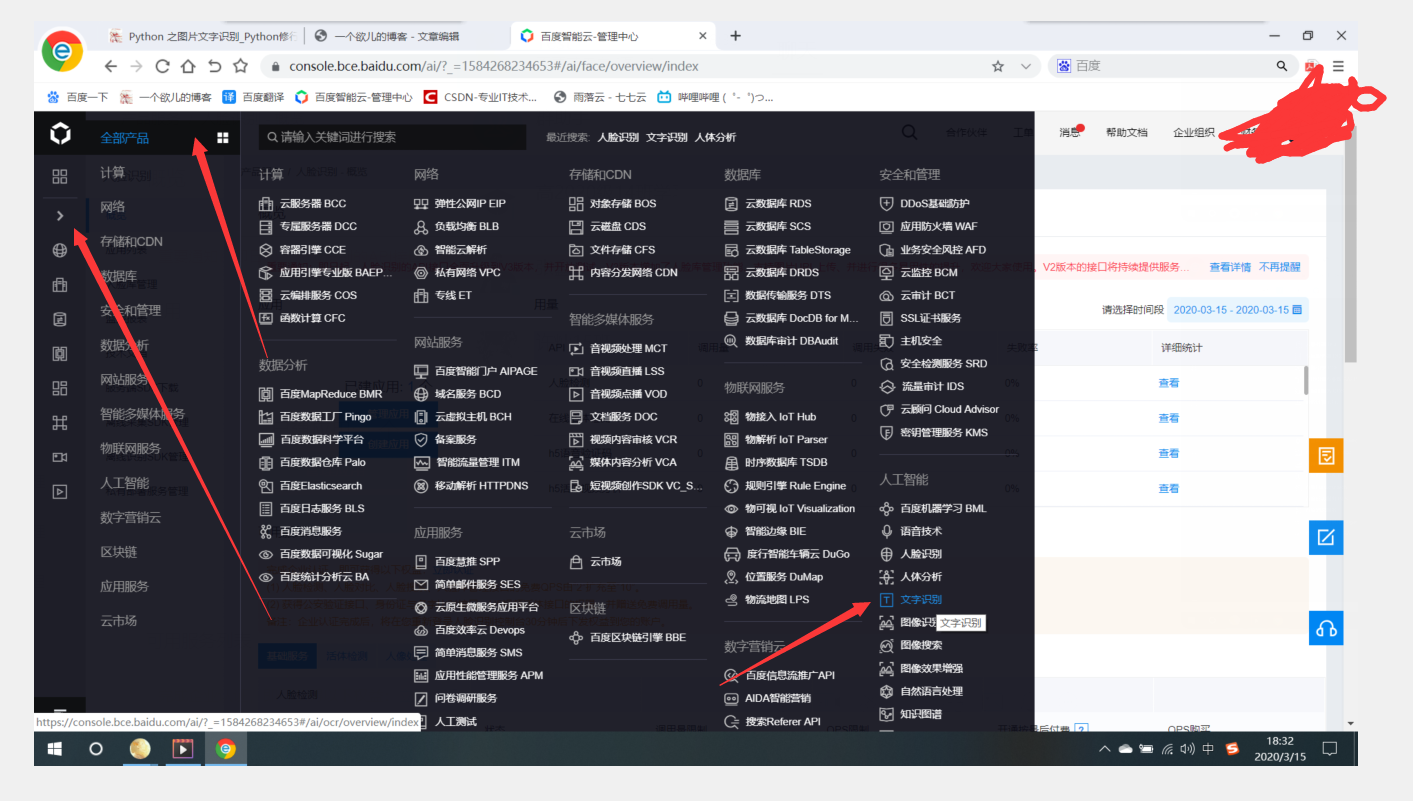Click the 不再提醒 link in notice banner
The height and width of the screenshot is (801, 1413).
pyautogui.click(x=1279, y=267)
